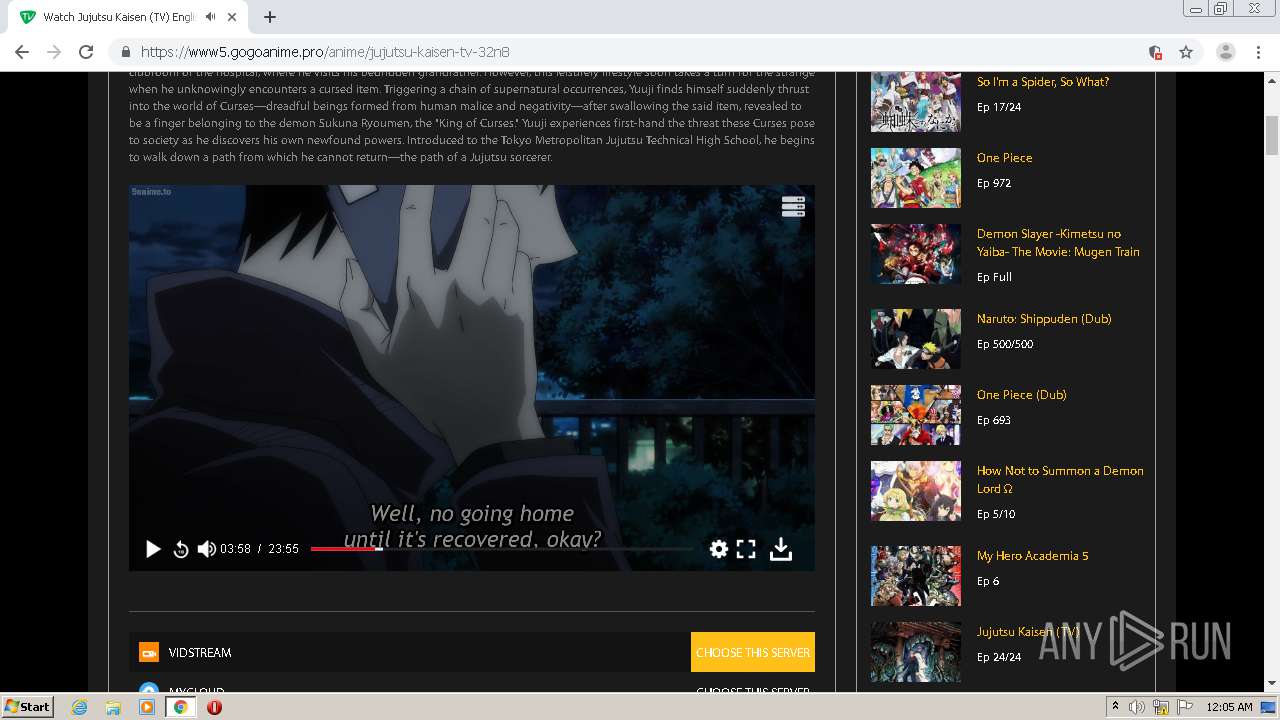The height and width of the screenshot is (720, 1280).
Task: Reload the current page
Action: 86,52
